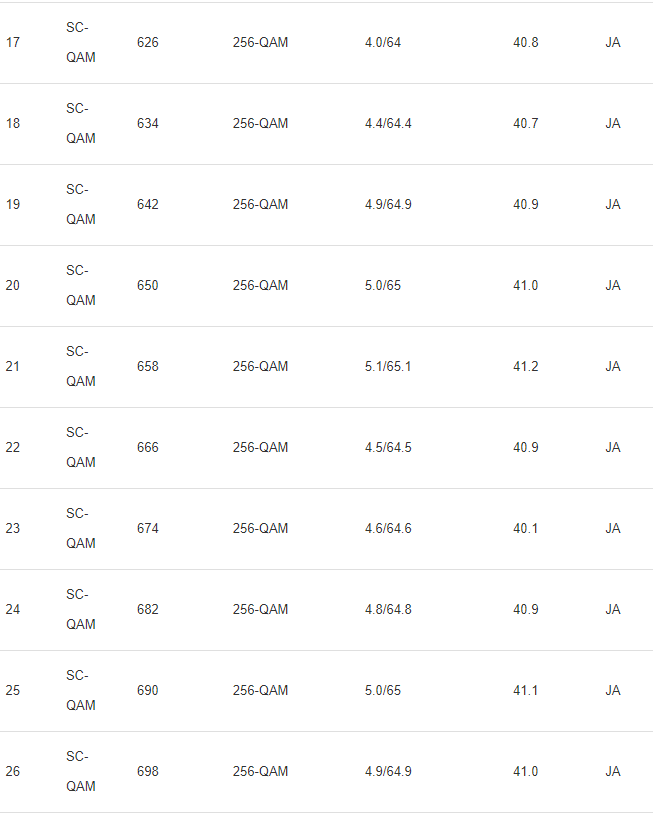Viewport: 653px width, 815px height.
Task: Select the 642 frequency cell
Action: (147, 205)
